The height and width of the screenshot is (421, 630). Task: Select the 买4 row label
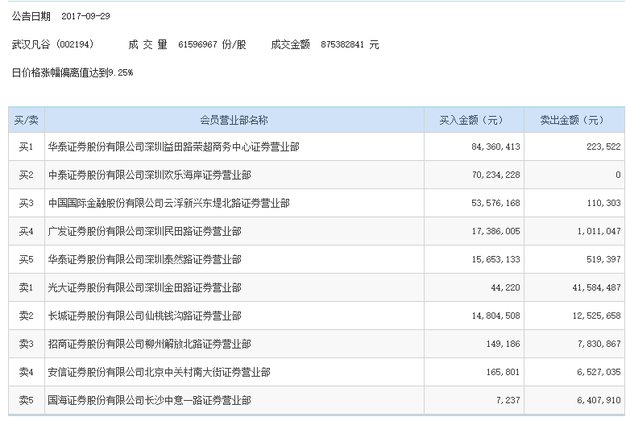coord(26,231)
